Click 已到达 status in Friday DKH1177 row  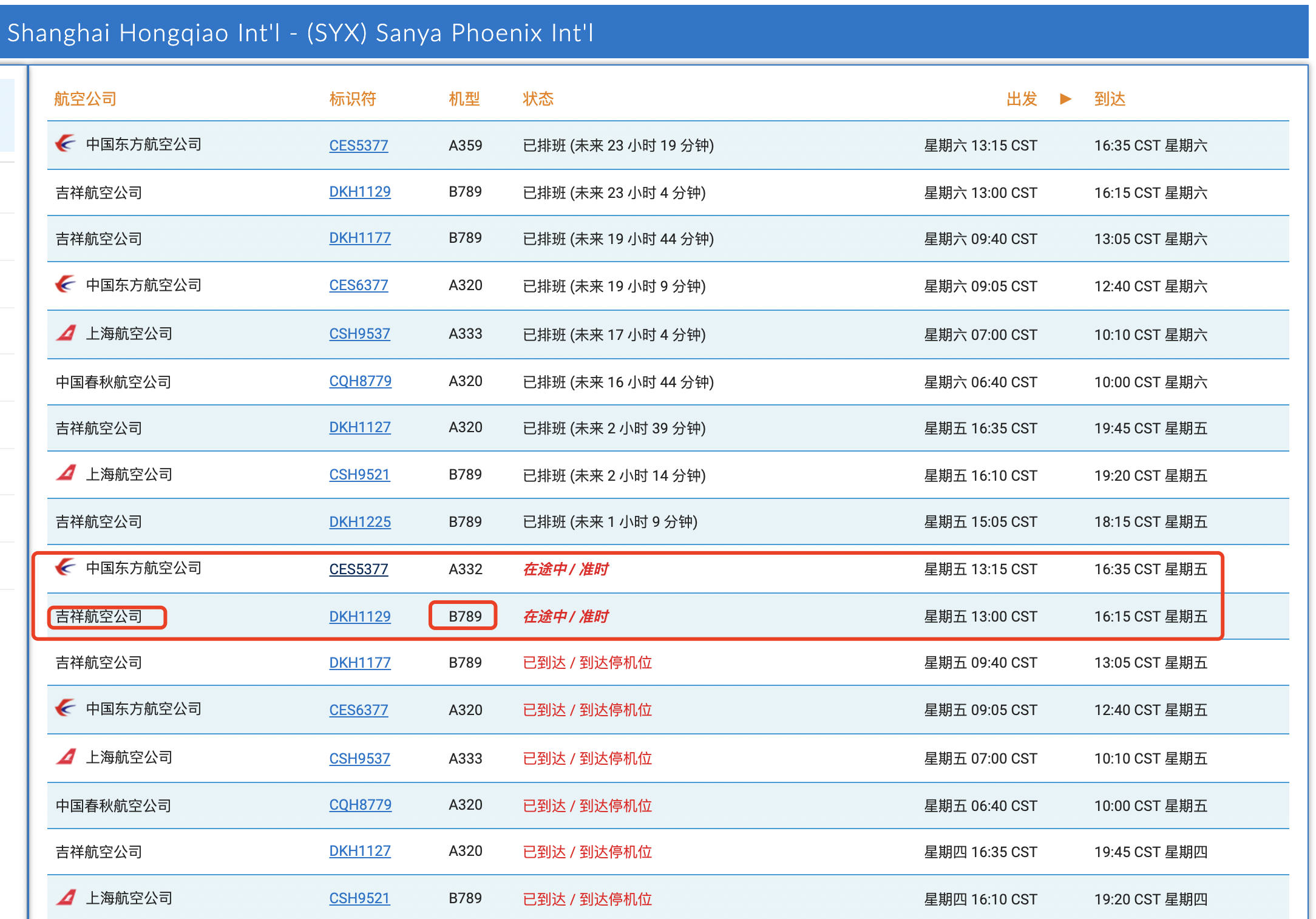coord(588,663)
